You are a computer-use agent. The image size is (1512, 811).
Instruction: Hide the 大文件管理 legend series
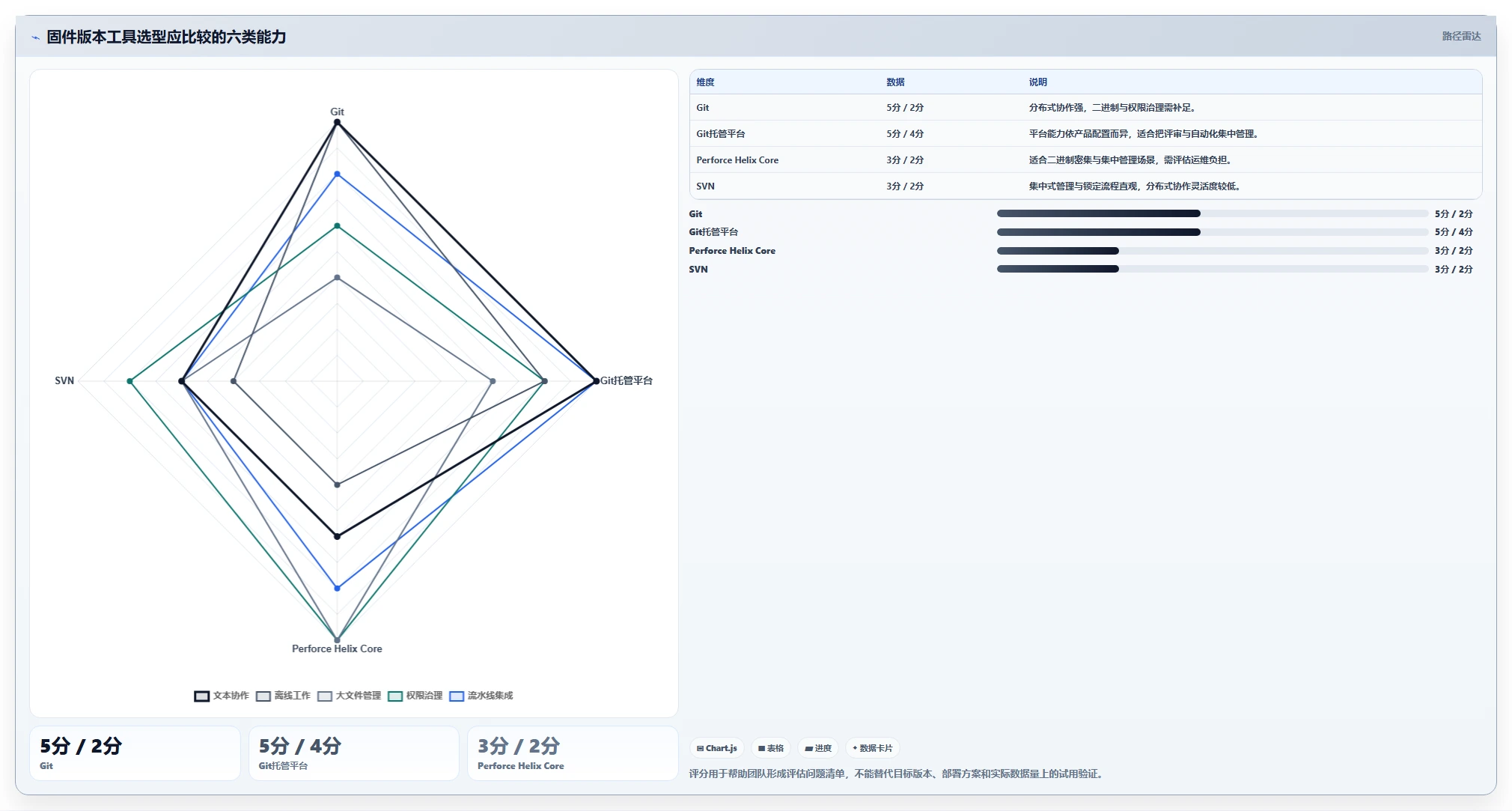tap(350, 696)
